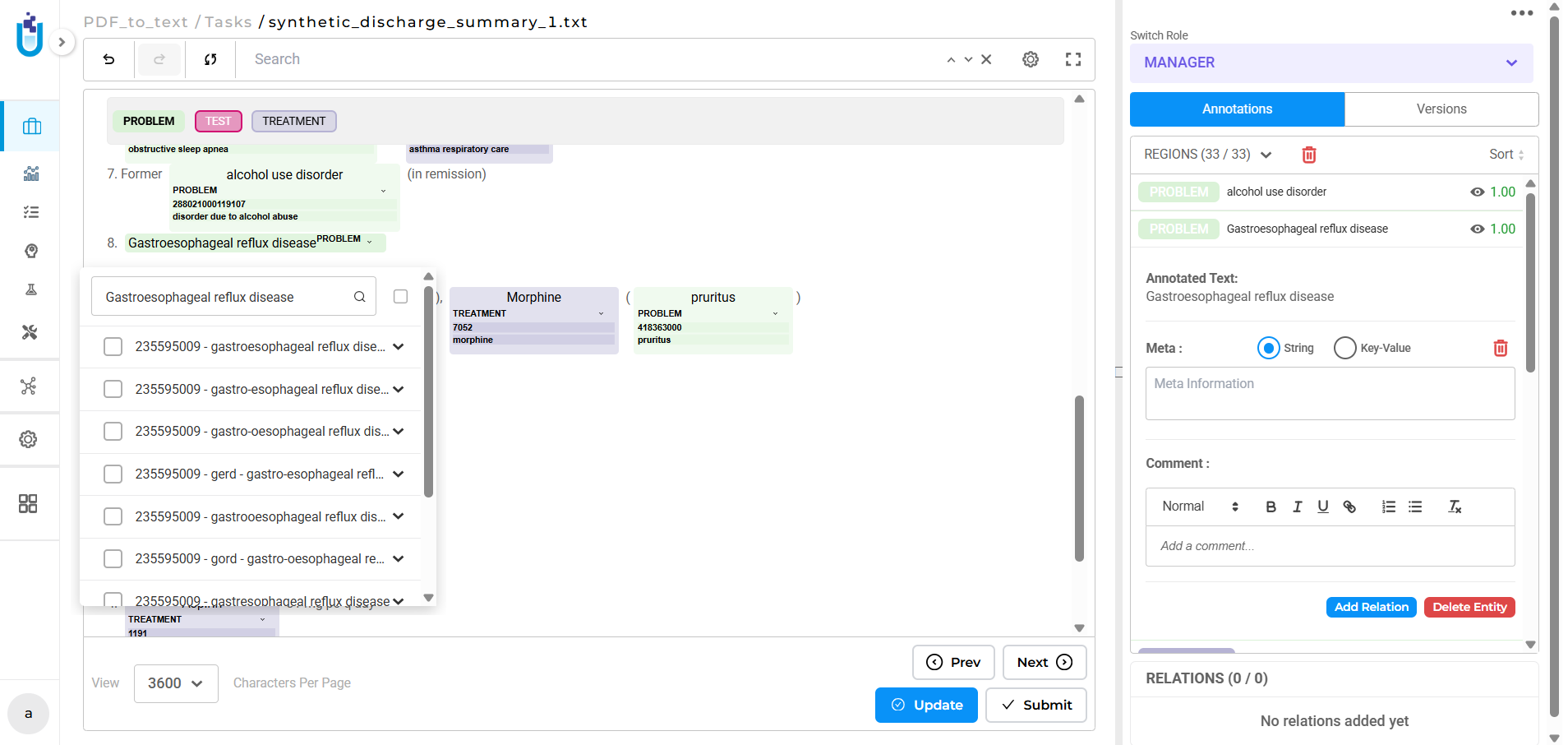Click the Submit button

pyautogui.click(x=1035, y=705)
